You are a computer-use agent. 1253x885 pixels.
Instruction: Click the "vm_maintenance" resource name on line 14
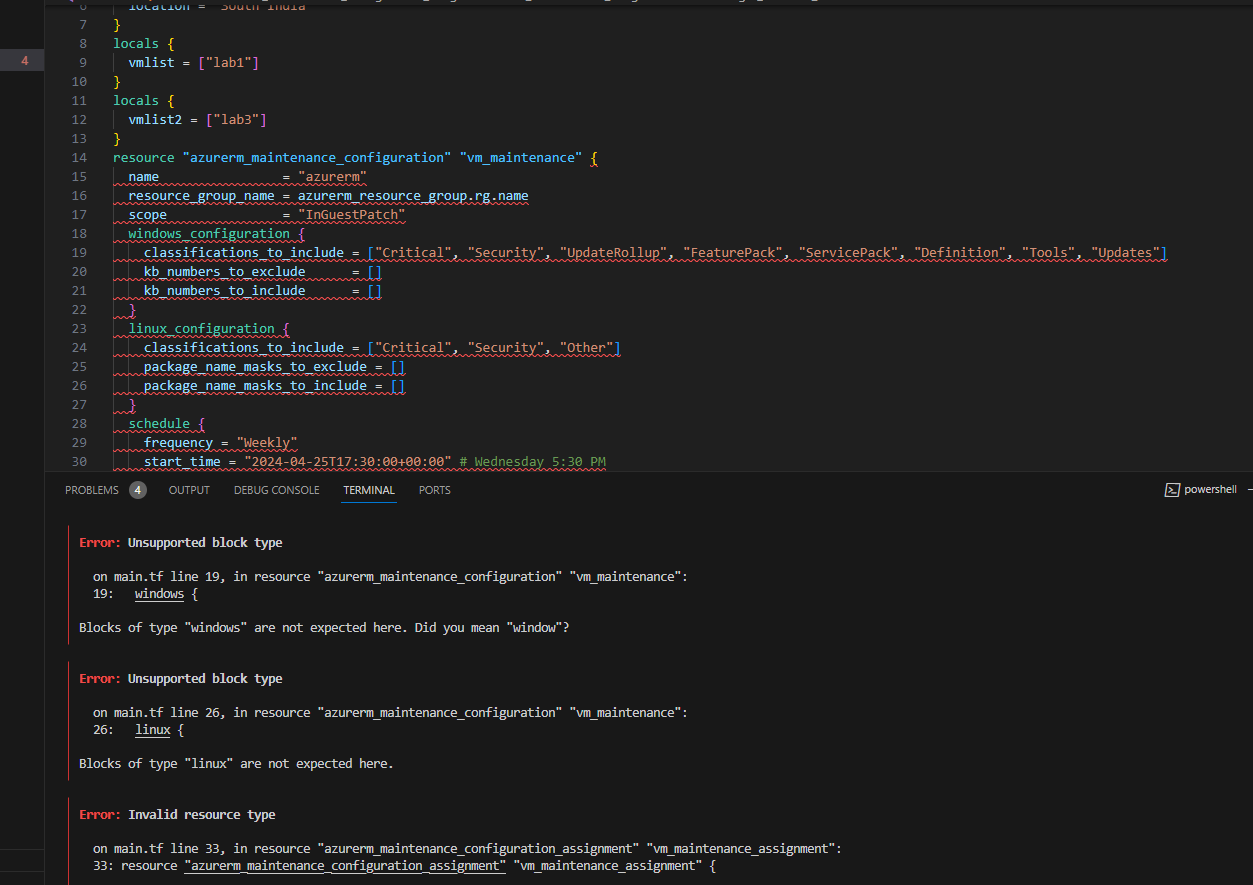(520, 158)
